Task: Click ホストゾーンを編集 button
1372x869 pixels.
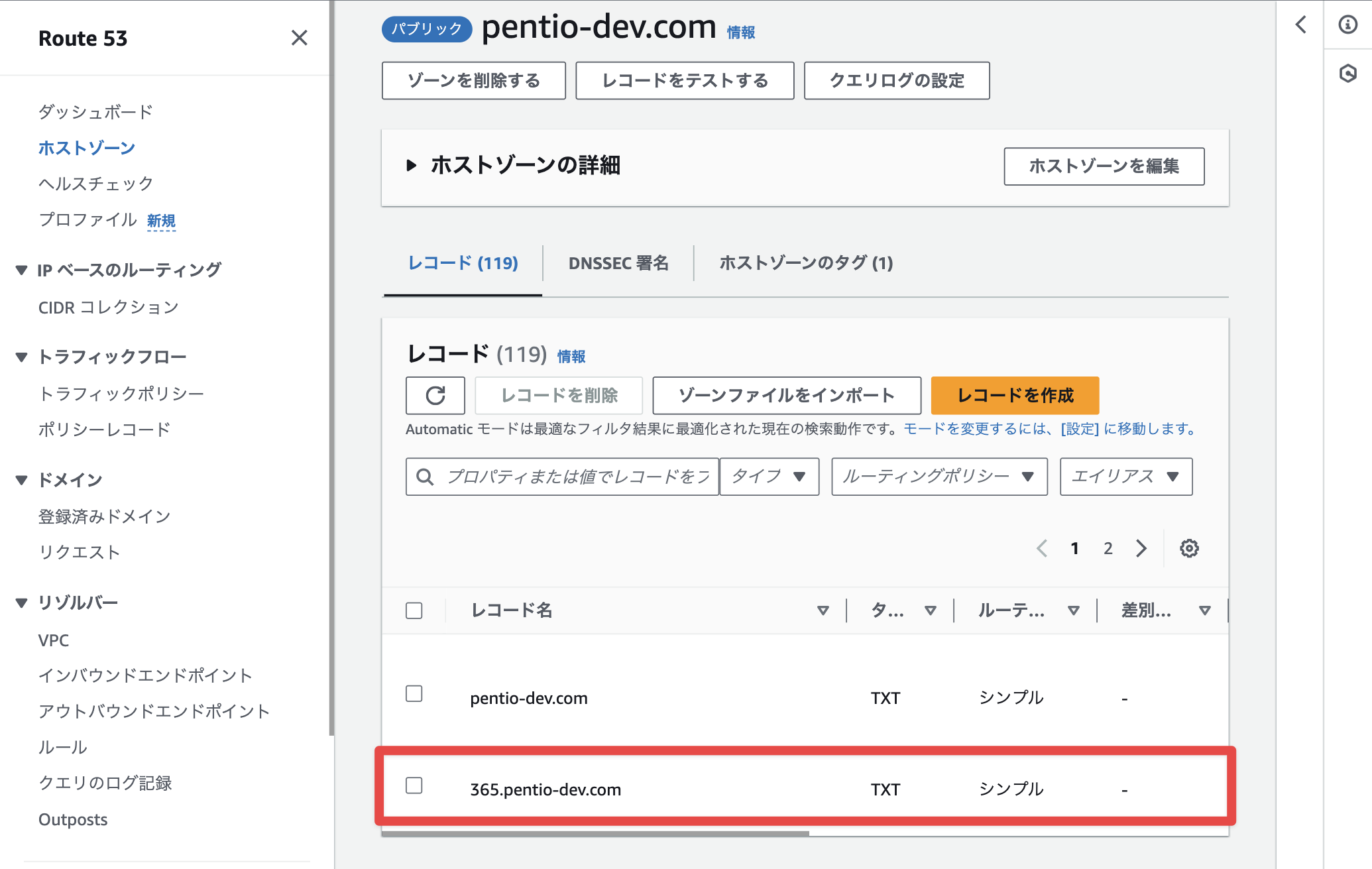Action: pos(1104,166)
